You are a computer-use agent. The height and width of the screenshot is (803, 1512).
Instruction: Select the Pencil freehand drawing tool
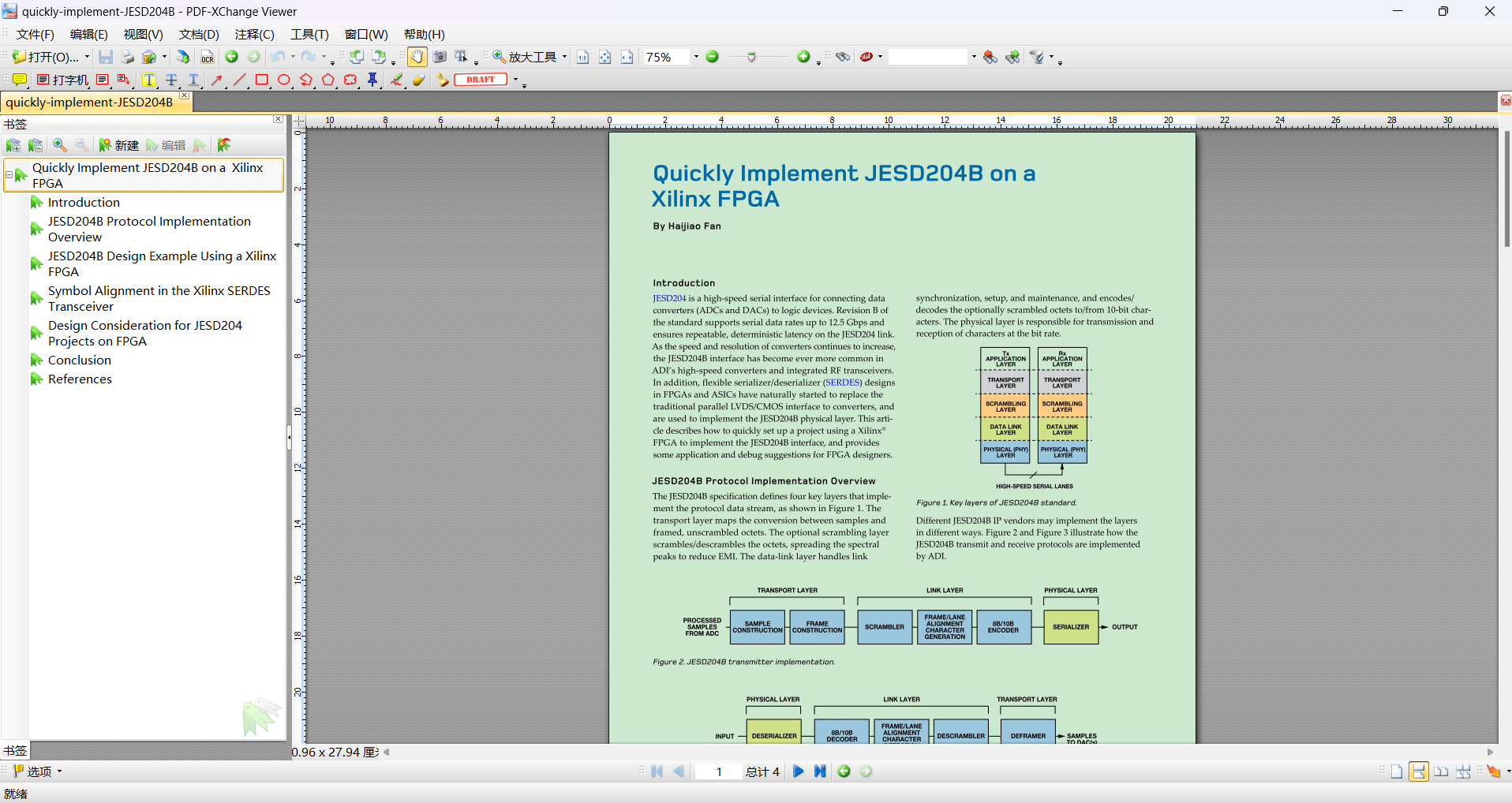point(397,80)
